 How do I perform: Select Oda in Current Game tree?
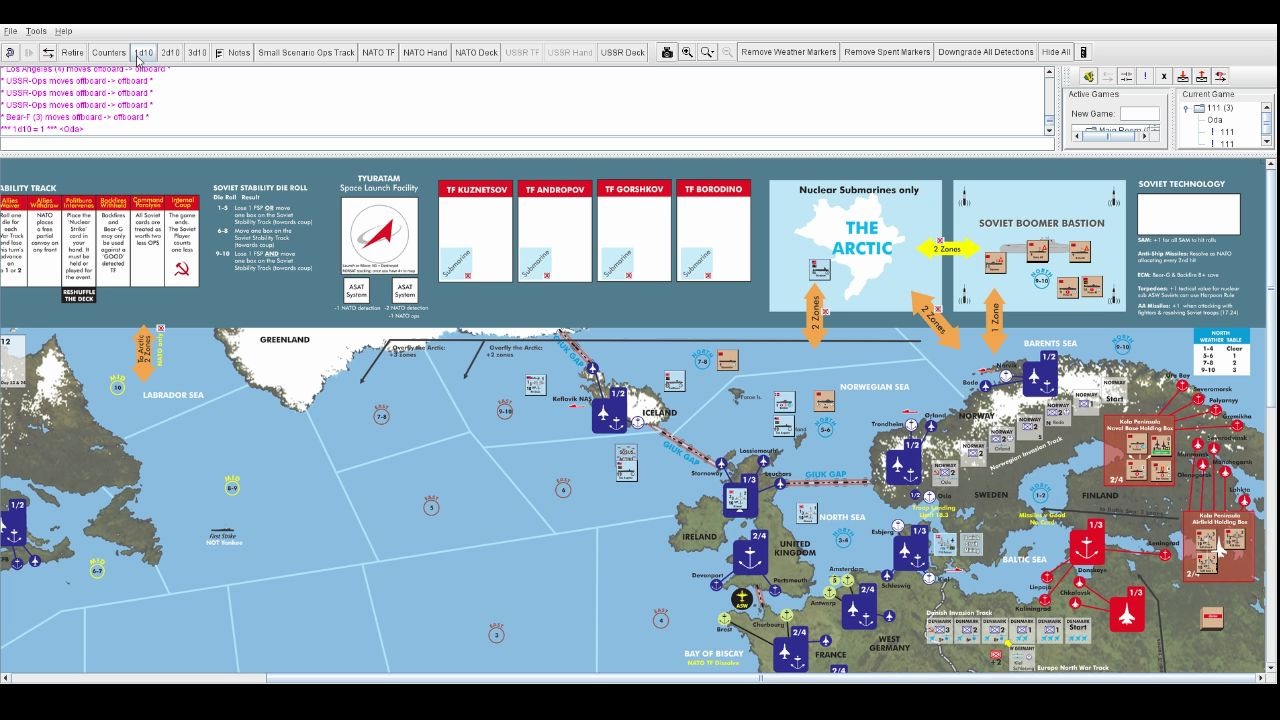coord(1215,120)
